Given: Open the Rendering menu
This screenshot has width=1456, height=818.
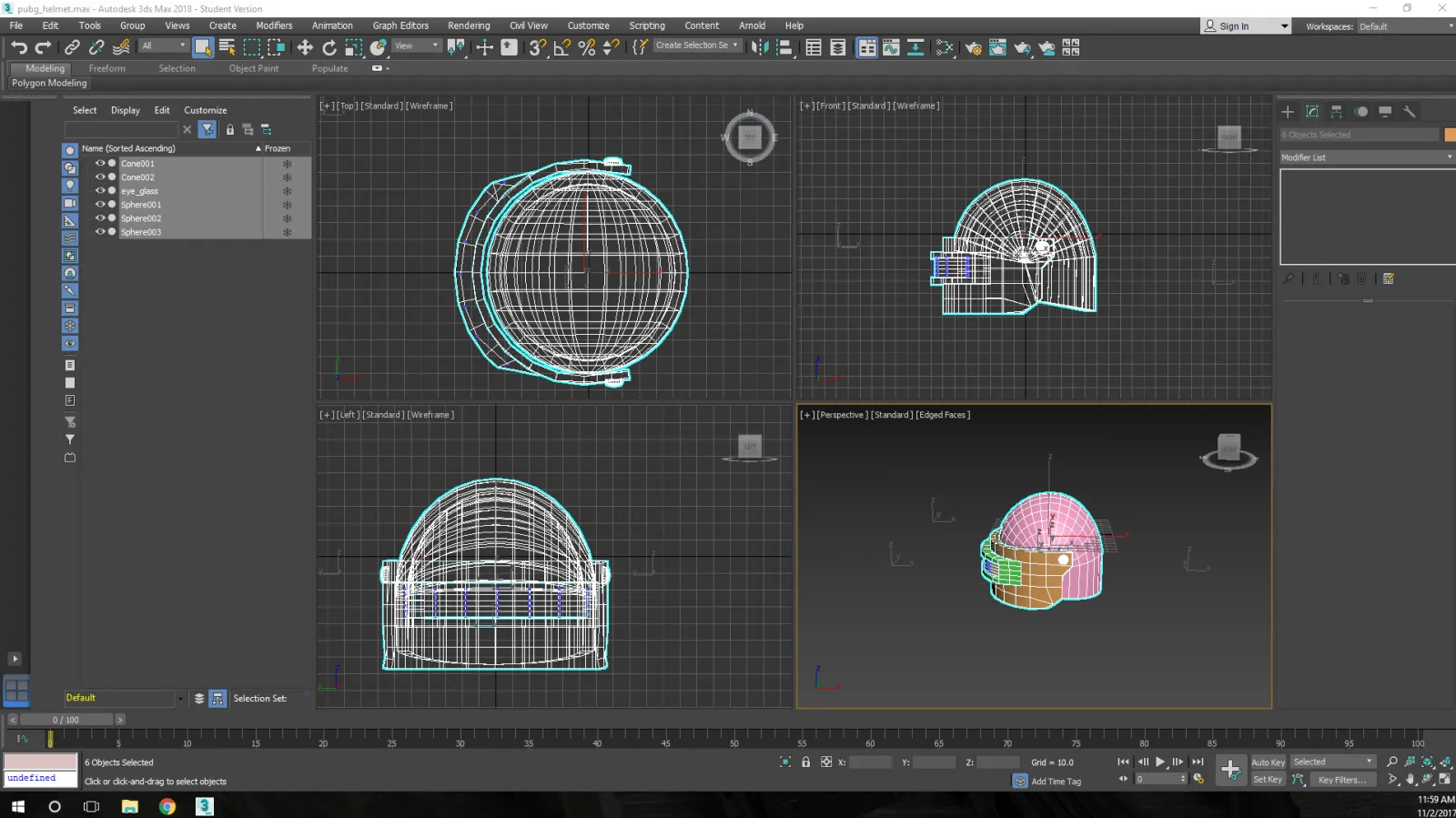Looking at the screenshot, I should (x=469, y=25).
